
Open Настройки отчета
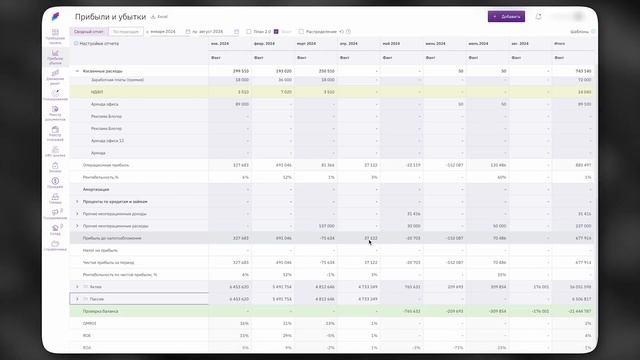pyautogui.click(x=99, y=43)
